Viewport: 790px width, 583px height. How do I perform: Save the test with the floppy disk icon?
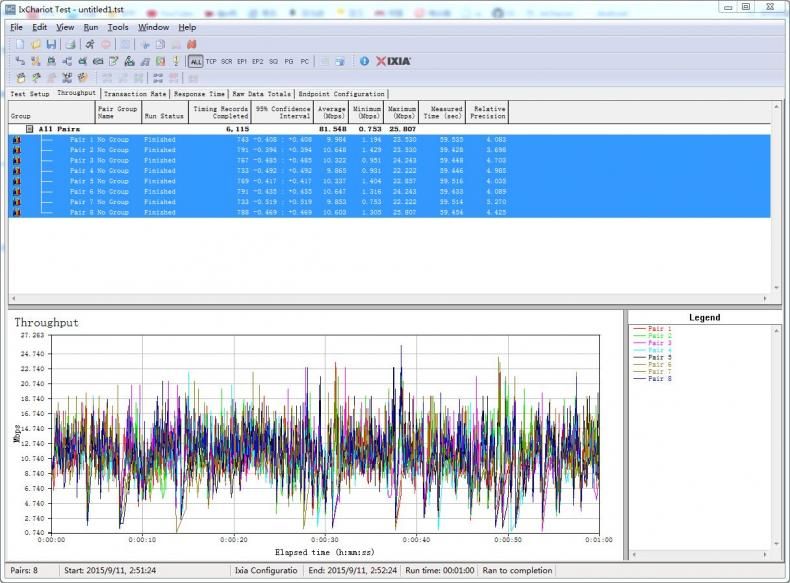[51, 44]
